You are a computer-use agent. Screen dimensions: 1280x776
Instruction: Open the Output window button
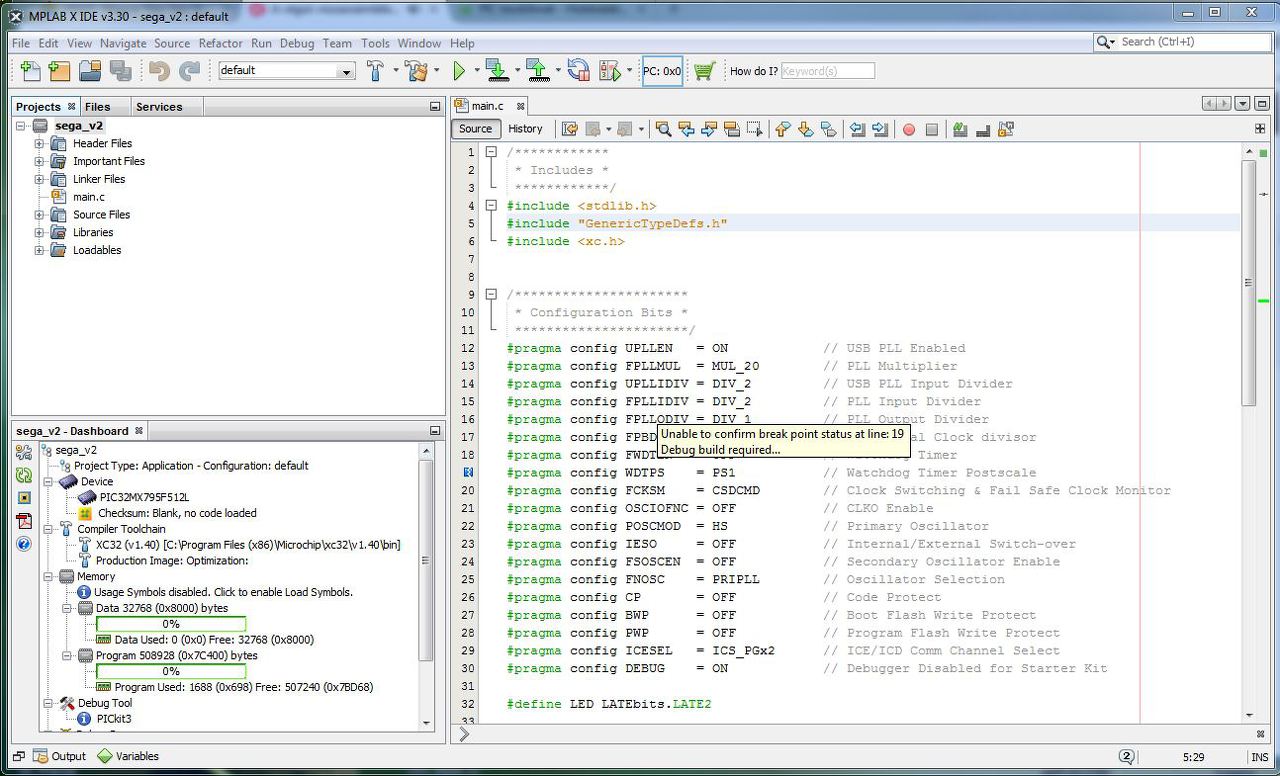pyautogui.click(x=59, y=756)
